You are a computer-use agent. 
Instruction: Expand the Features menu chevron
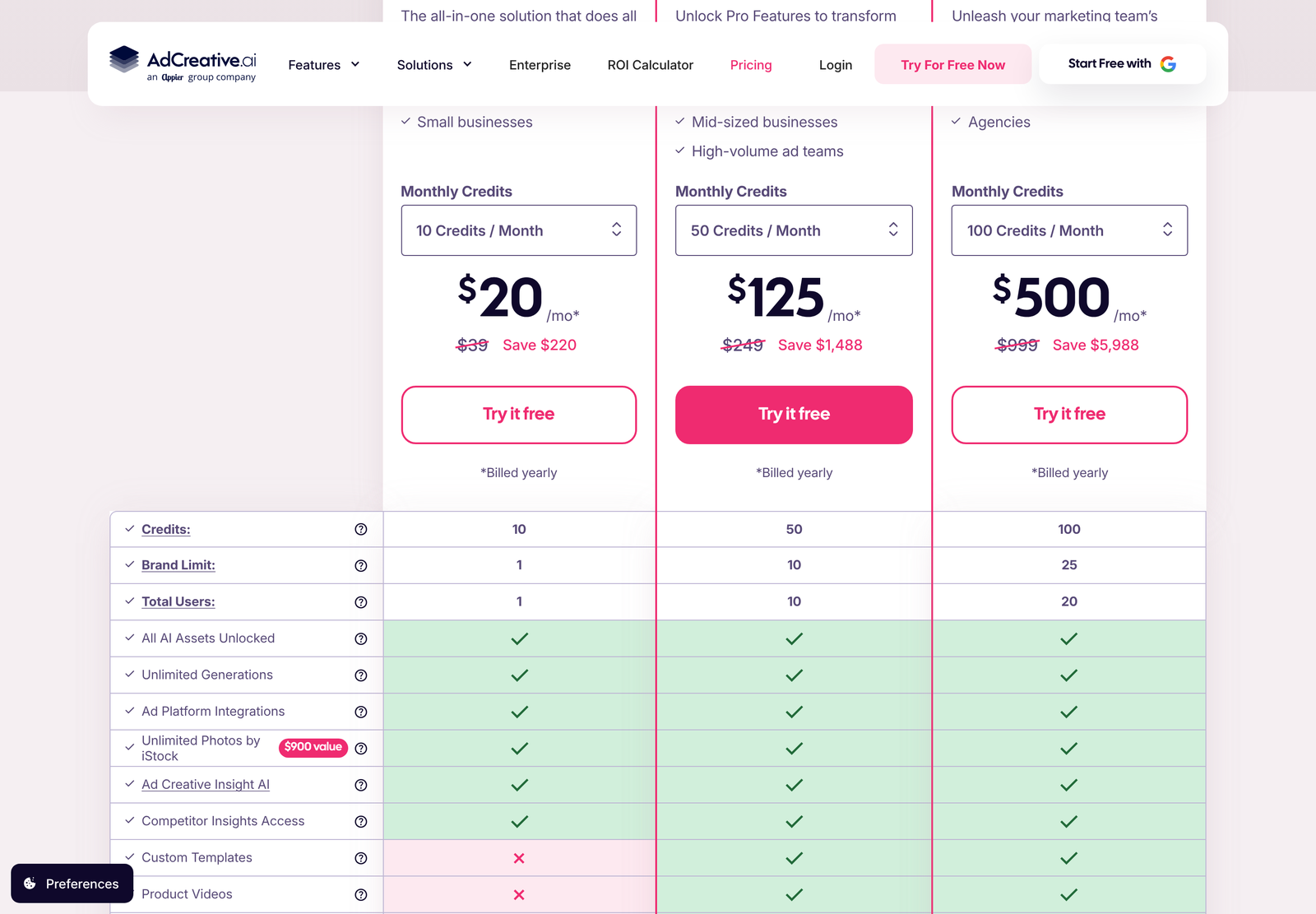click(x=355, y=64)
